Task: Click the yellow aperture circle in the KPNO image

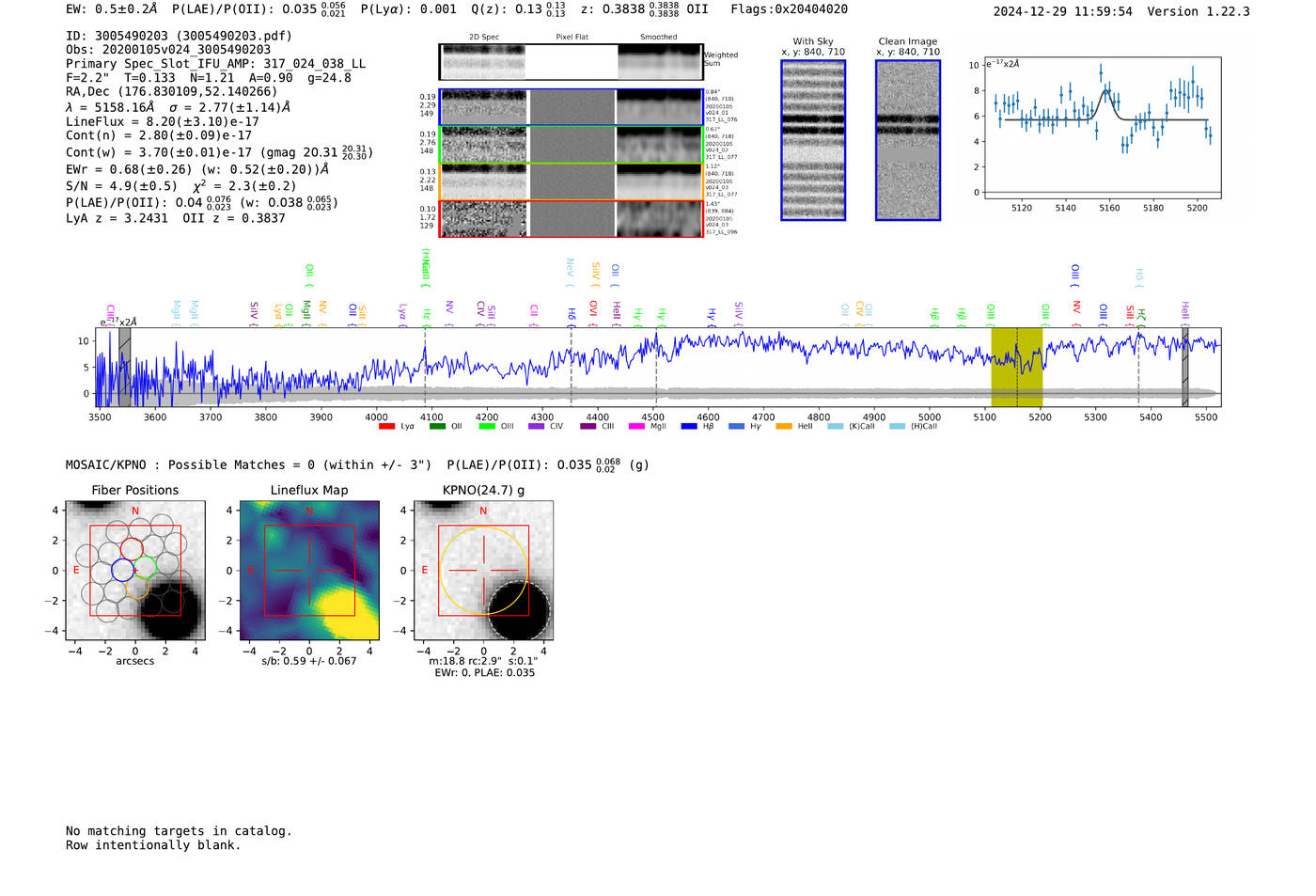Action: (x=483, y=571)
